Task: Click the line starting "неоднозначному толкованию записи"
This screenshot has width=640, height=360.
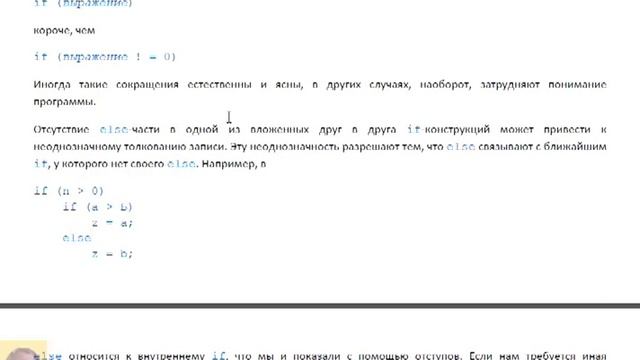Action: 320,147
